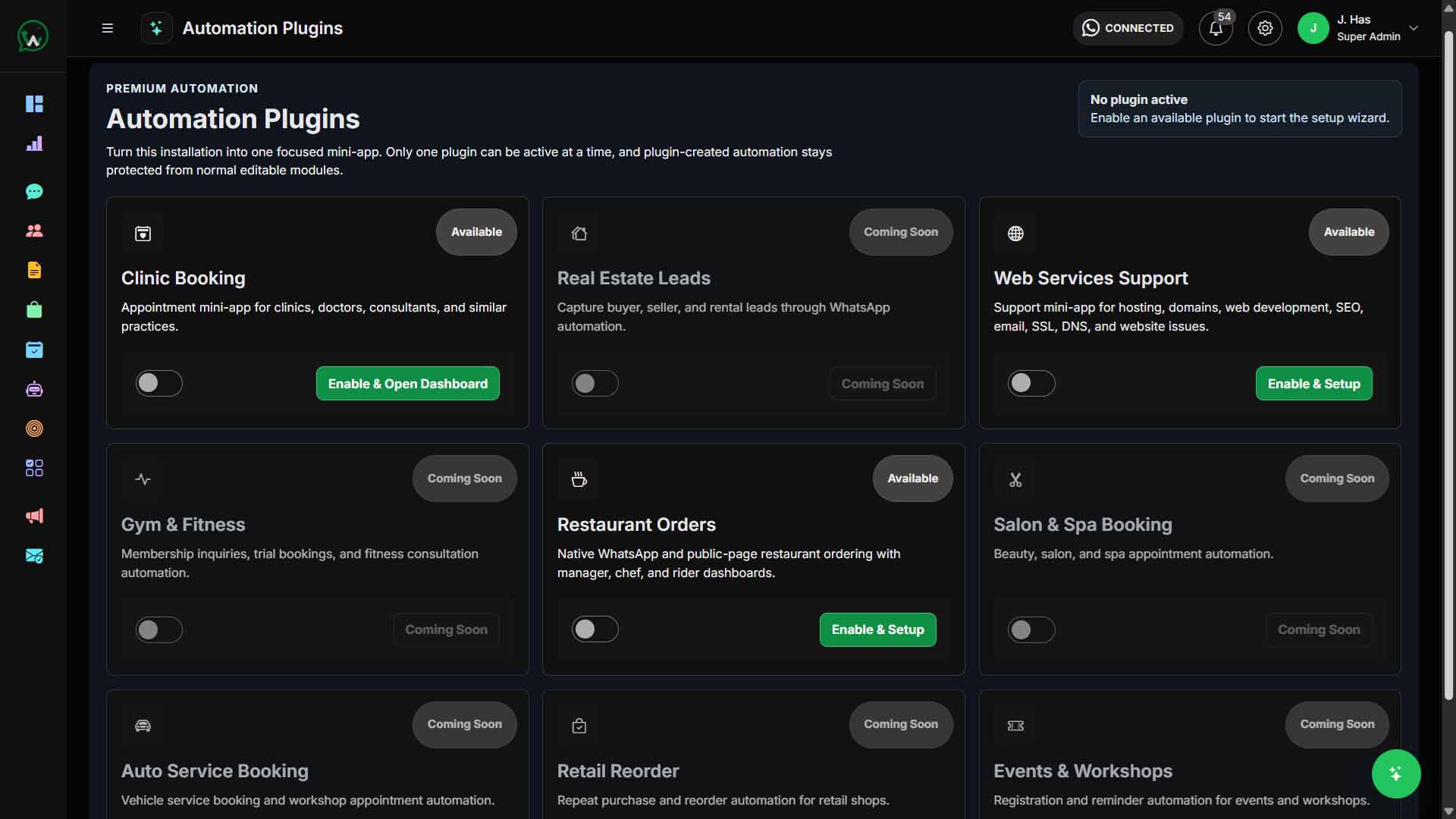The height and width of the screenshot is (819, 1456).
Task: Open the calendar check sidebar icon
Action: tap(34, 350)
